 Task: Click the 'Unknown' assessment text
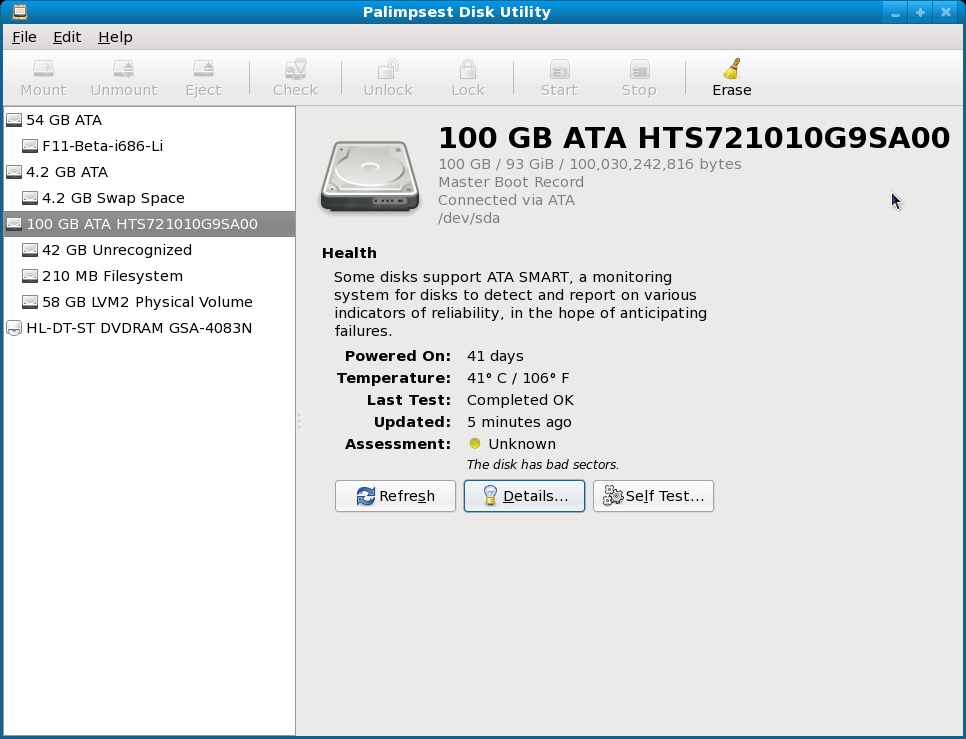click(522, 444)
